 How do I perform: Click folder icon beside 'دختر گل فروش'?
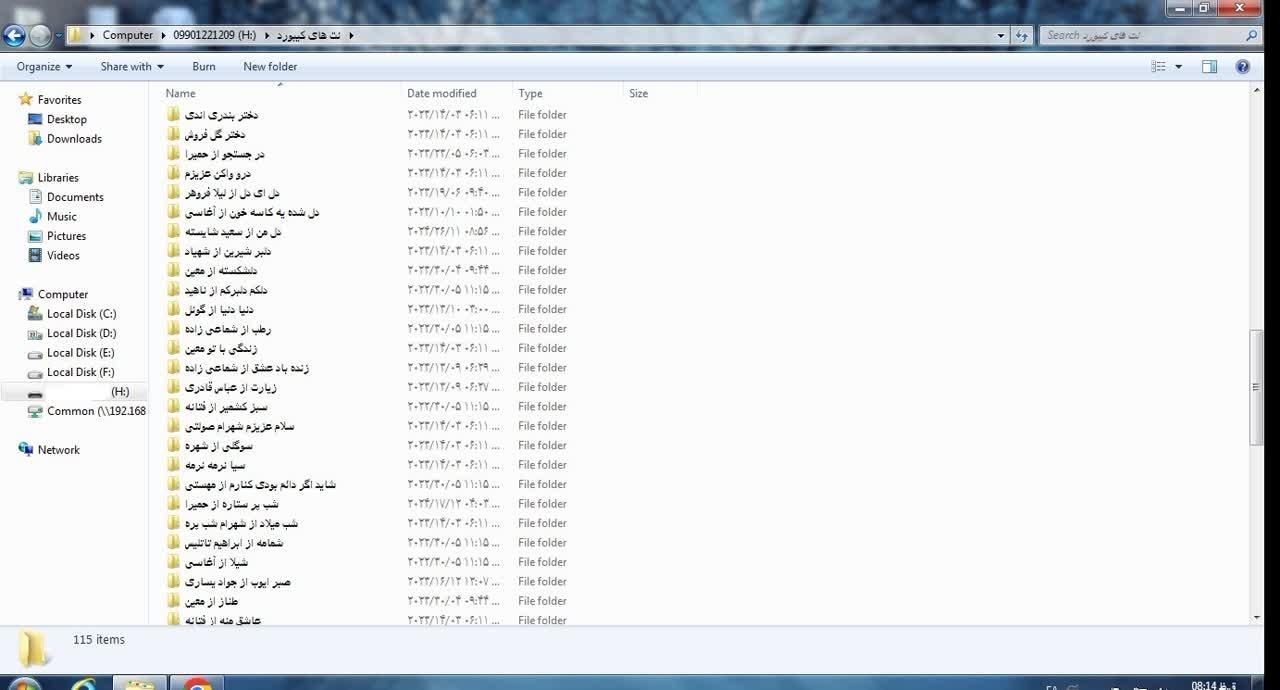click(x=173, y=134)
